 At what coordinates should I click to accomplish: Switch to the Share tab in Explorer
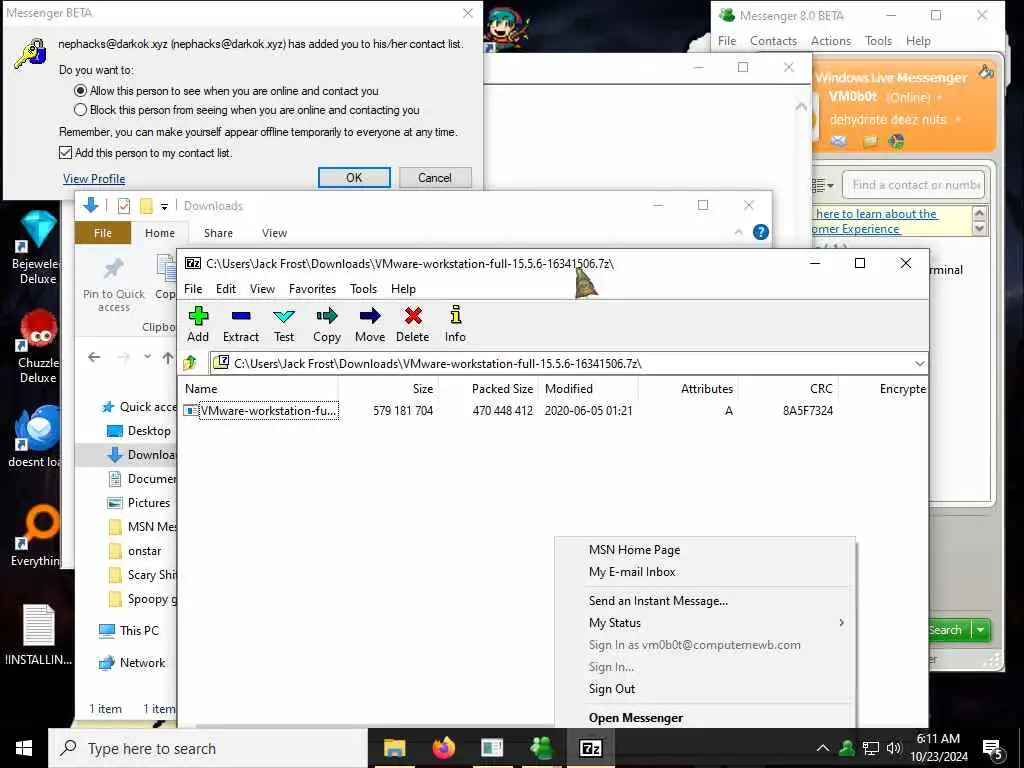point(218,233)
